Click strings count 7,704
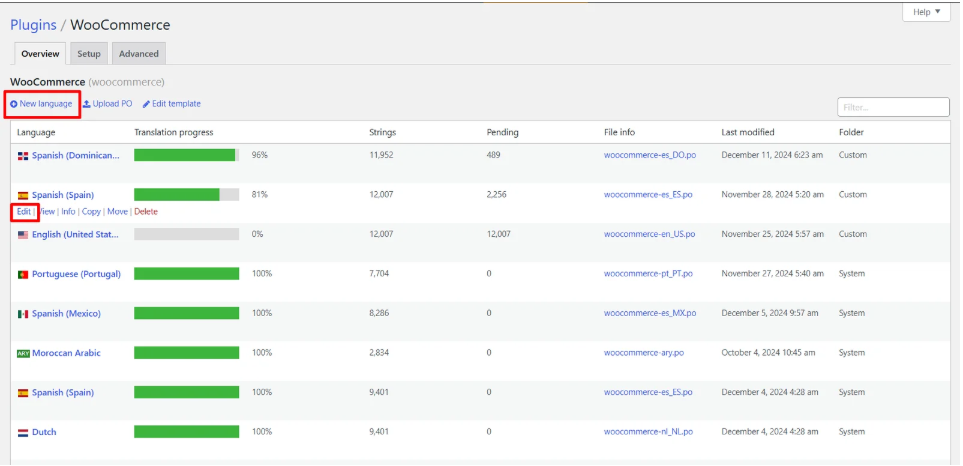 379,274
